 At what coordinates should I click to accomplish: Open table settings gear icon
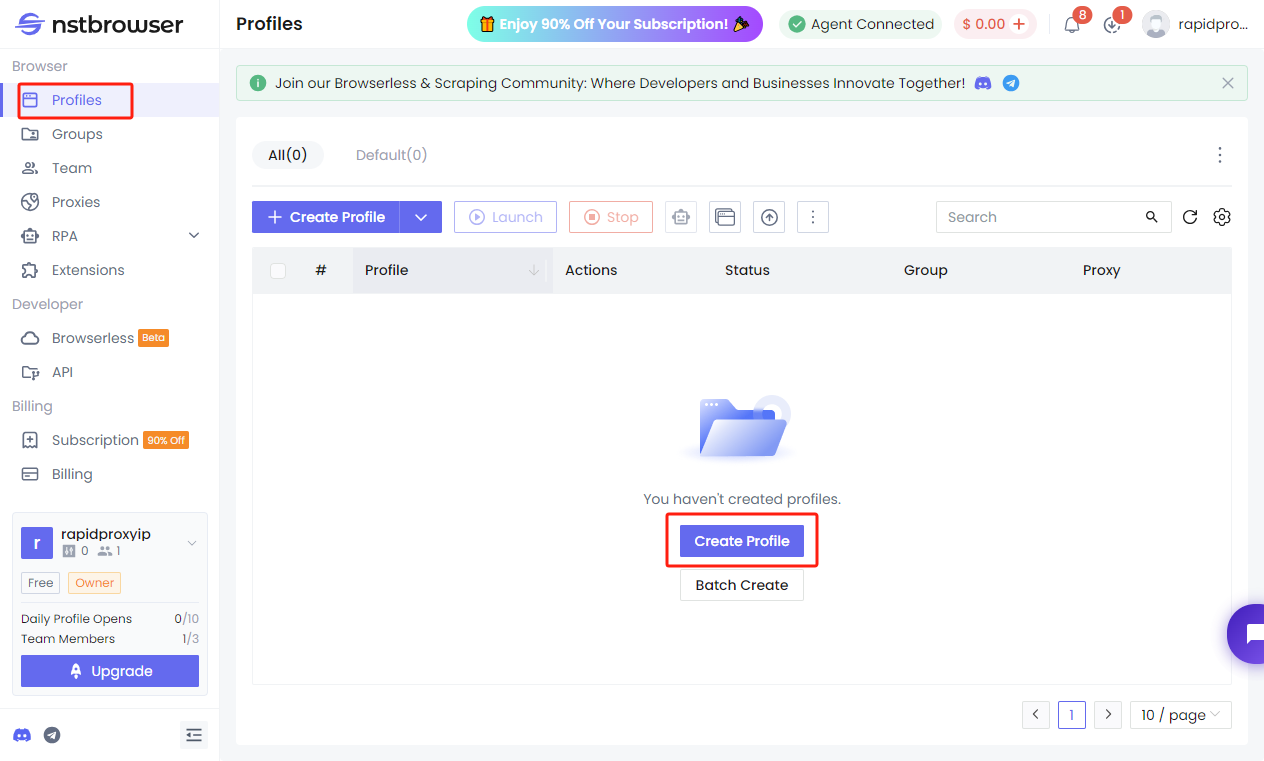pos(1222,217)
